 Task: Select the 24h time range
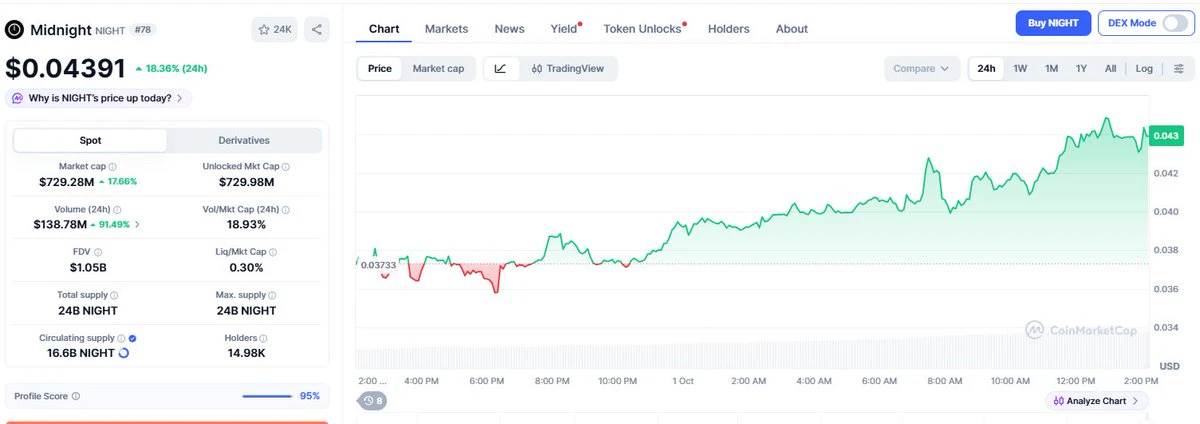point(986,69)
